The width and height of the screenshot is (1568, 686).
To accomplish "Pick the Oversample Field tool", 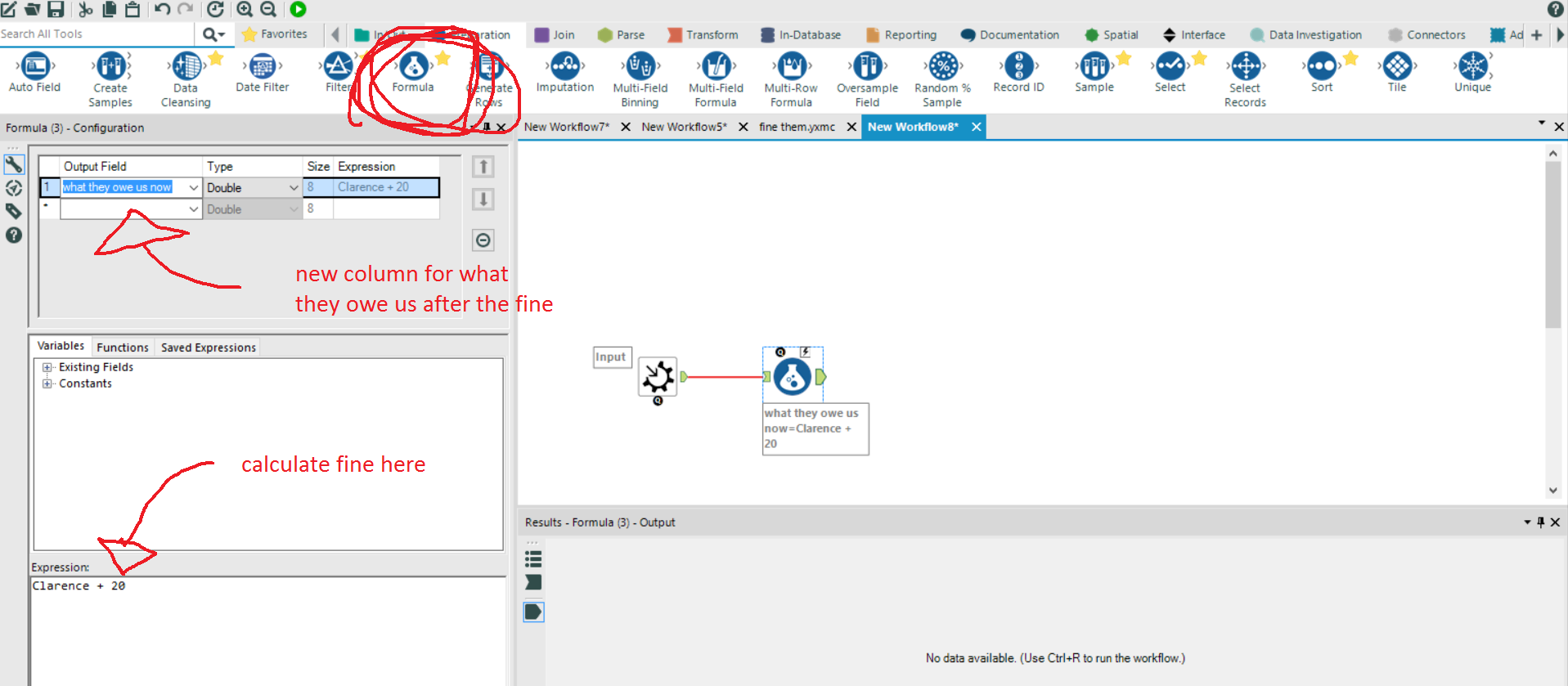I will (867, 79).
